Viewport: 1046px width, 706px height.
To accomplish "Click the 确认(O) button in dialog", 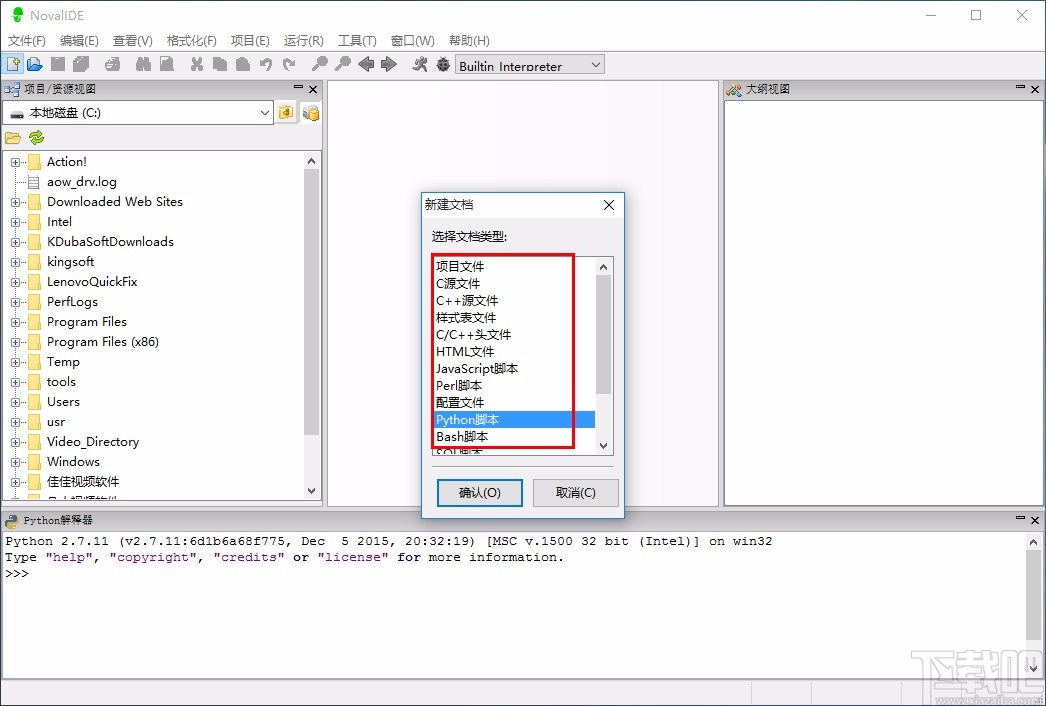I will [479, 493].
